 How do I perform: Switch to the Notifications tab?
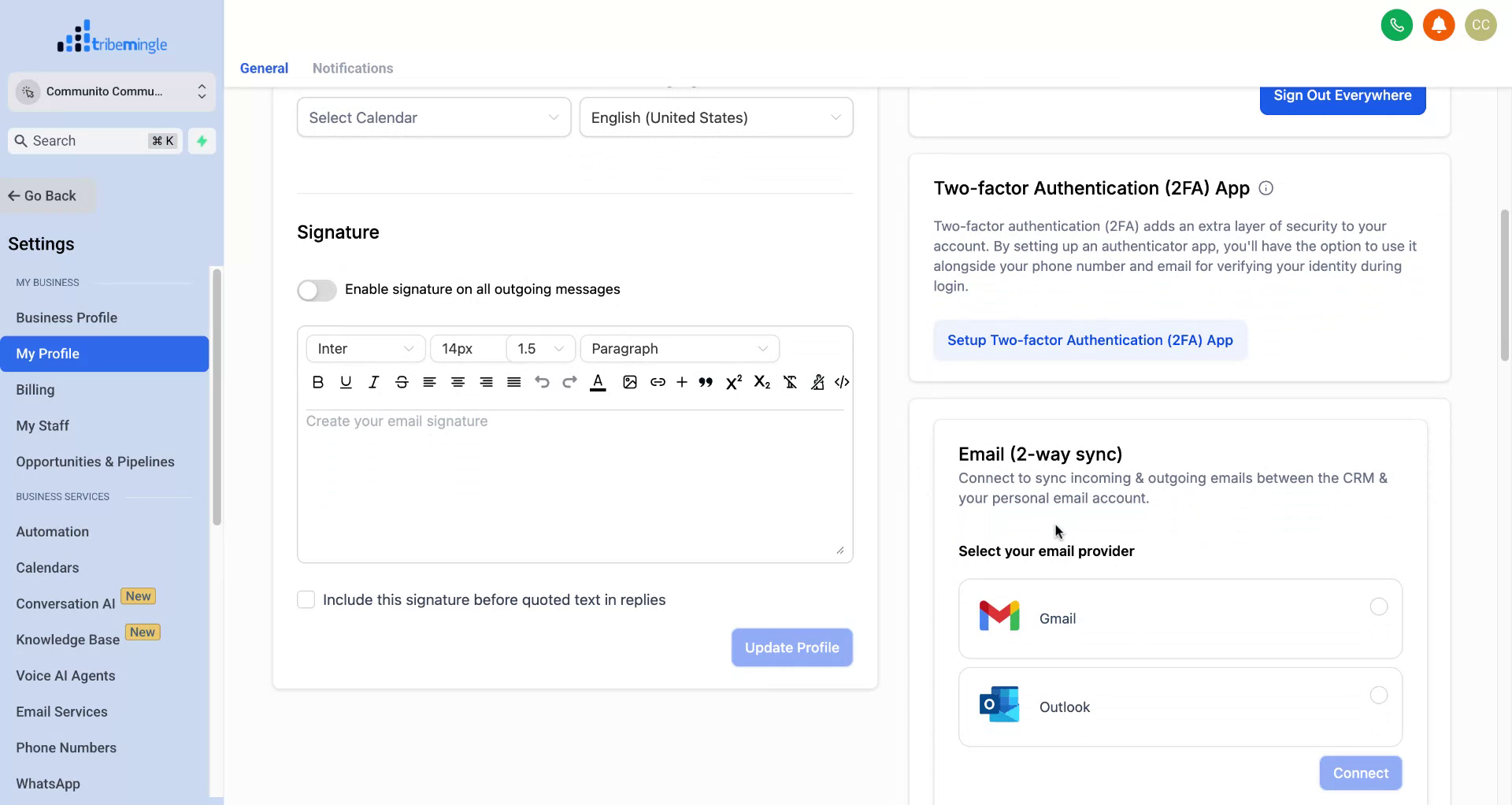[x=352, y=69]
